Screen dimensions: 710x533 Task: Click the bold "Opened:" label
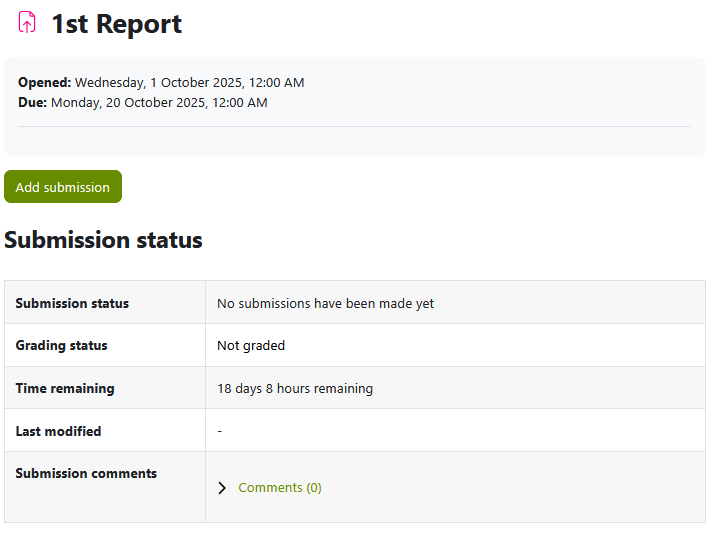click(x=44, y=83)
